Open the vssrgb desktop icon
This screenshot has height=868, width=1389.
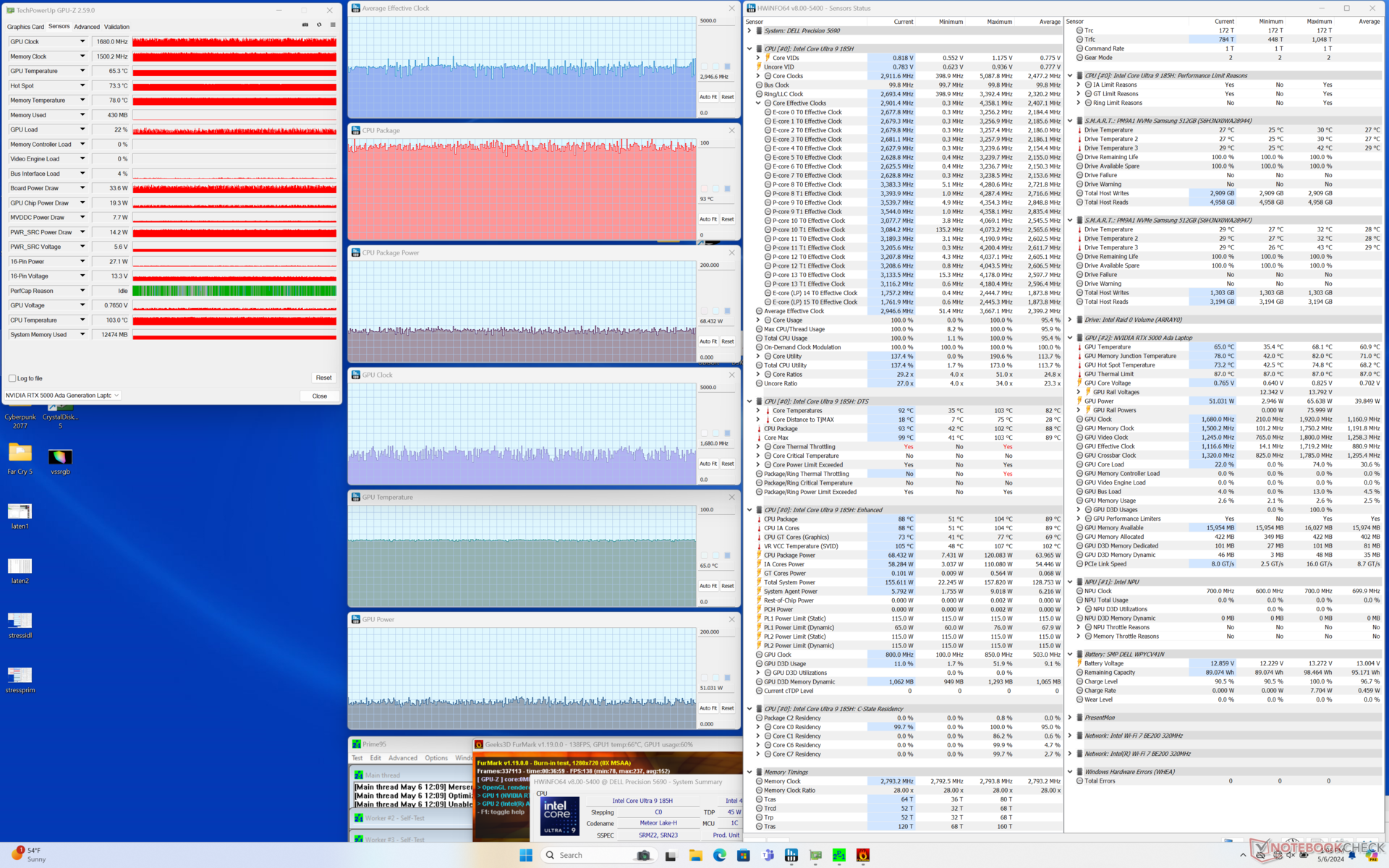pyautogui.click(x=60, y=458)
